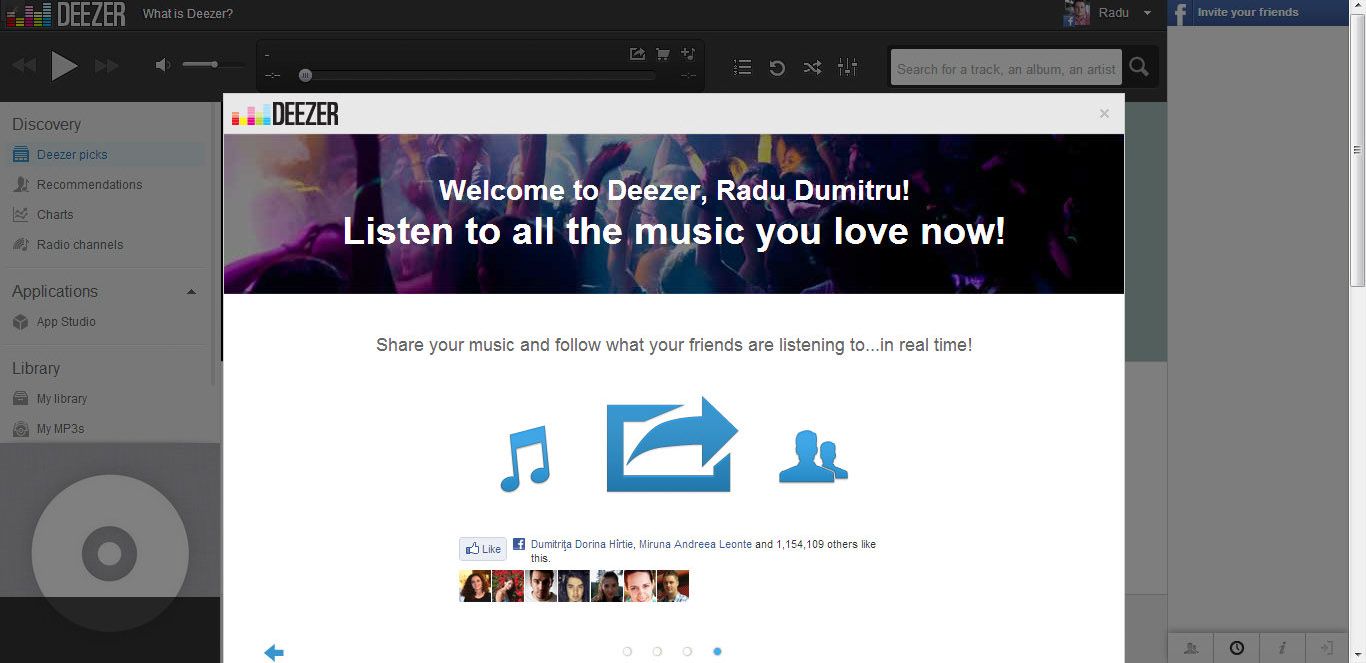Click the browser scrollbar up arrow
1366x663 pixels.
point(1358,8)
